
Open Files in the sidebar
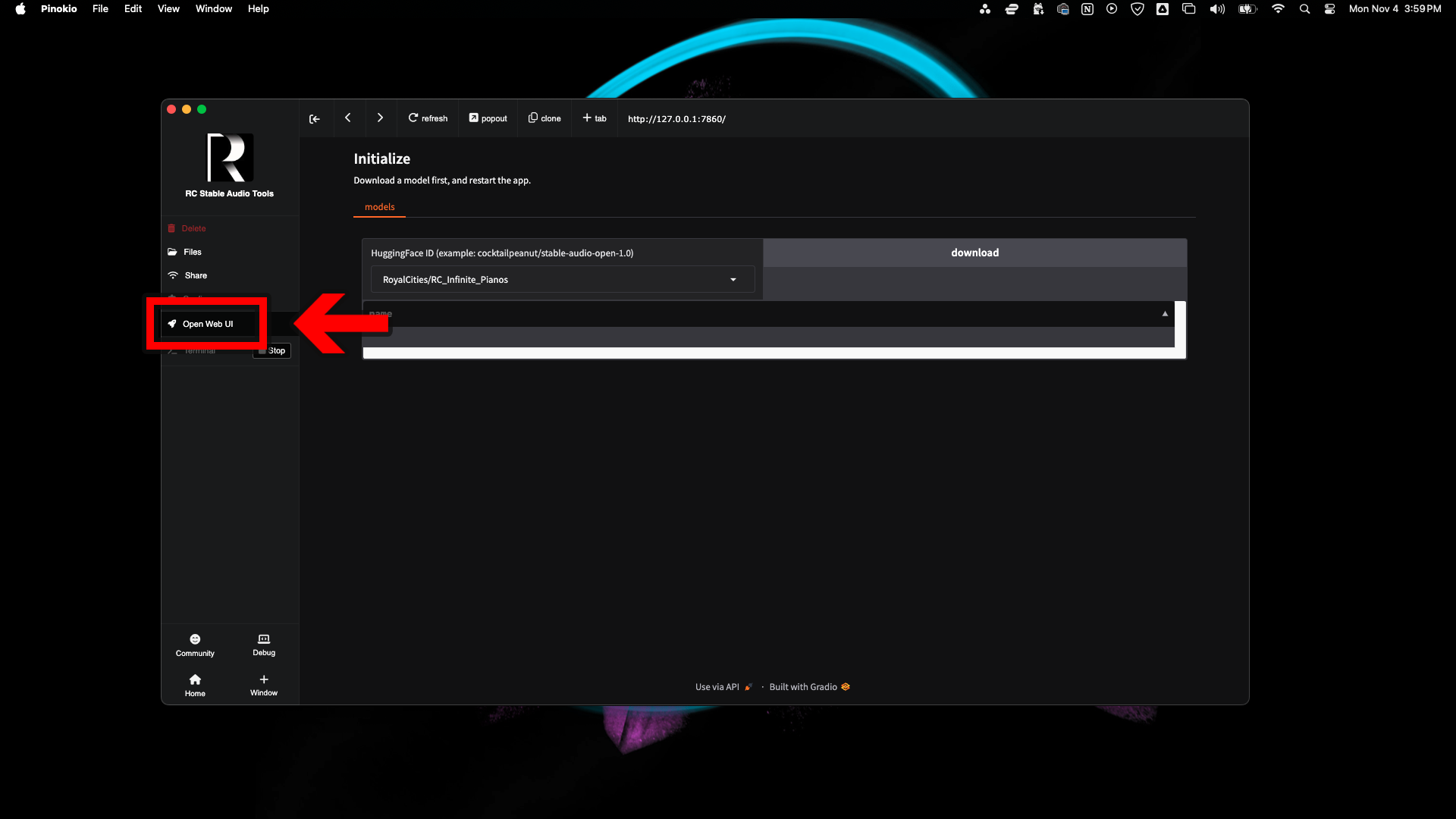(184, 252)
